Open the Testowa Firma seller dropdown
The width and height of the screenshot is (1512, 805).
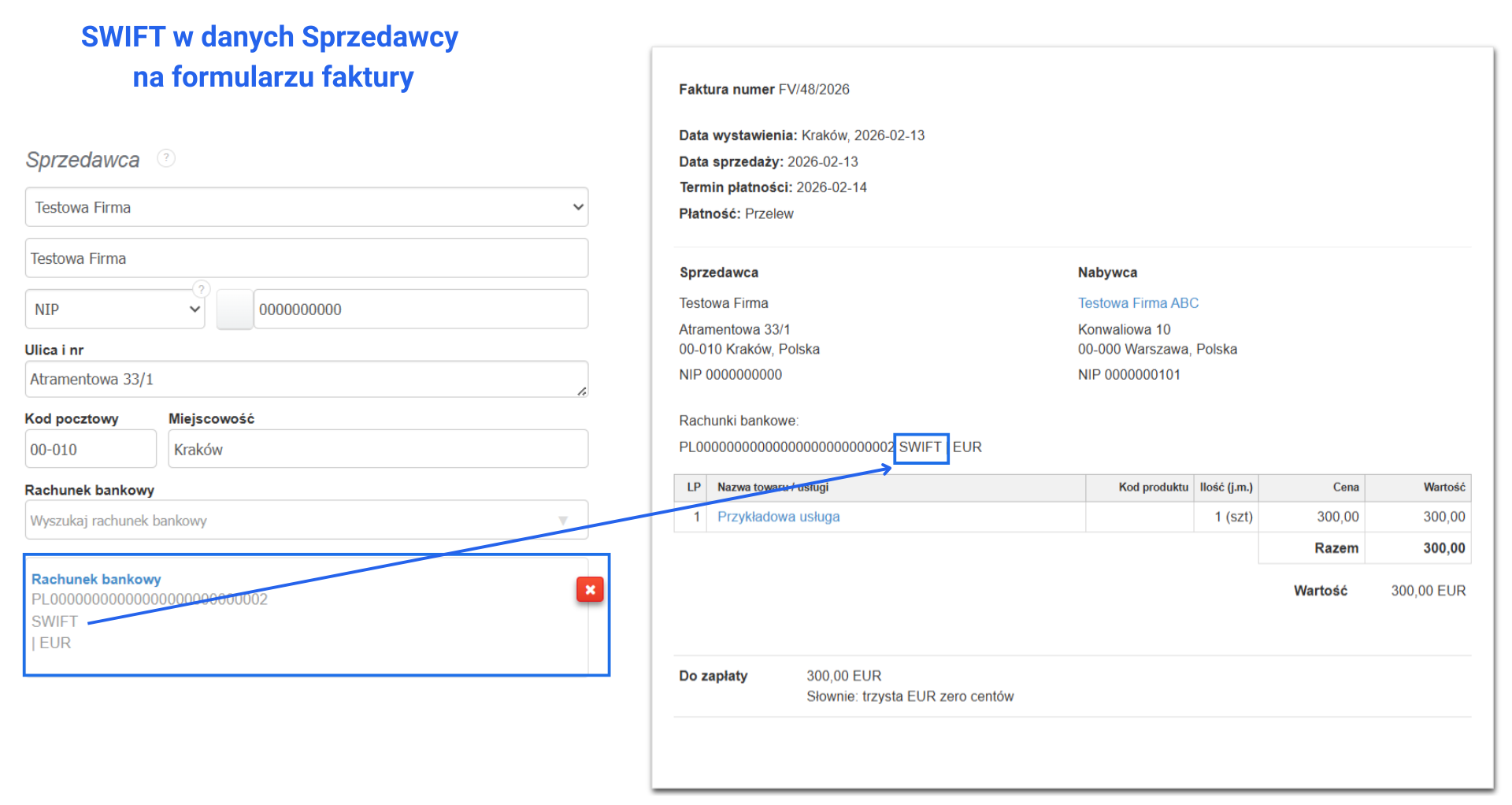coord(307,207)
